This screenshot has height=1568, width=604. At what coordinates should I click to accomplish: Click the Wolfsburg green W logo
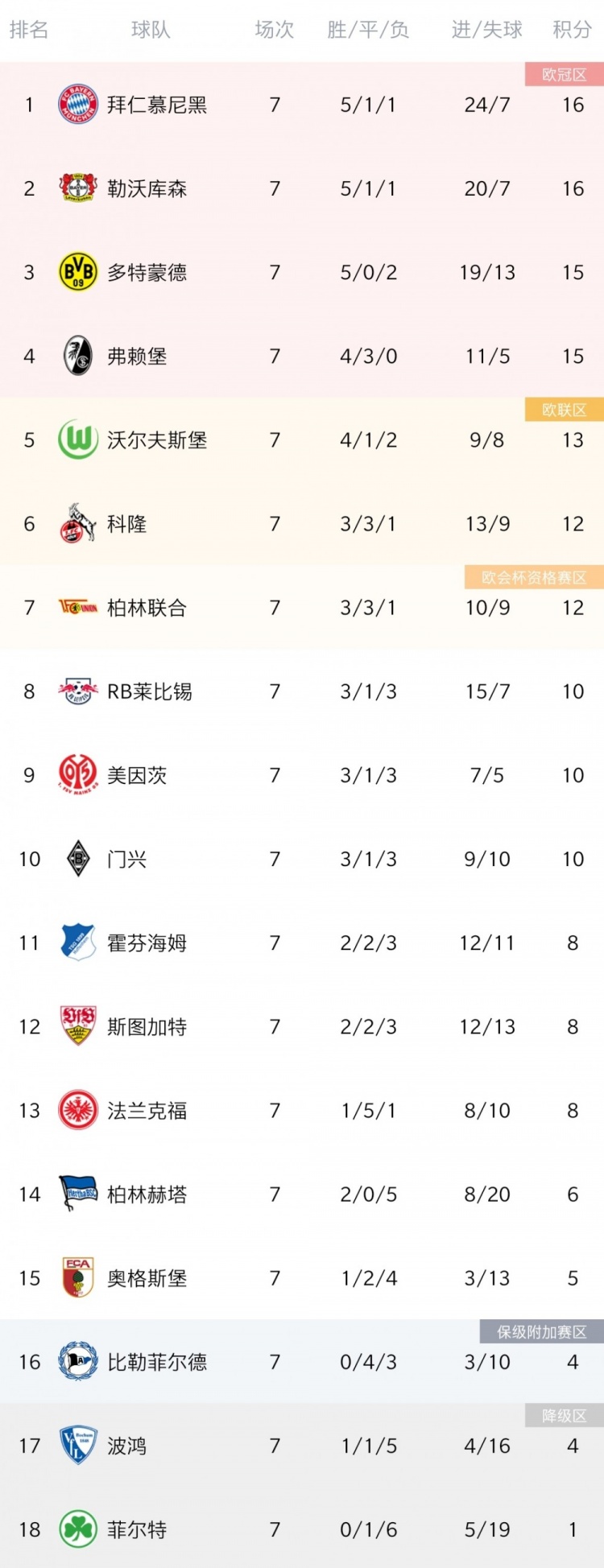(78, 439)
